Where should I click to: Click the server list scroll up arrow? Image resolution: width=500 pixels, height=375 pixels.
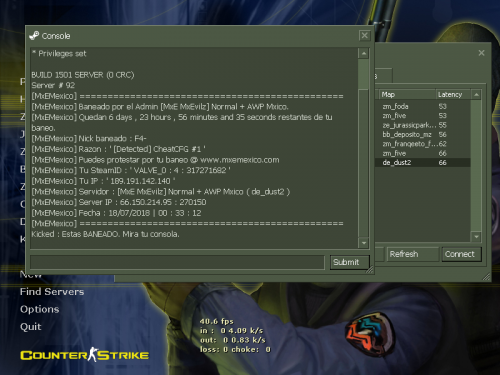coord(476,95)
